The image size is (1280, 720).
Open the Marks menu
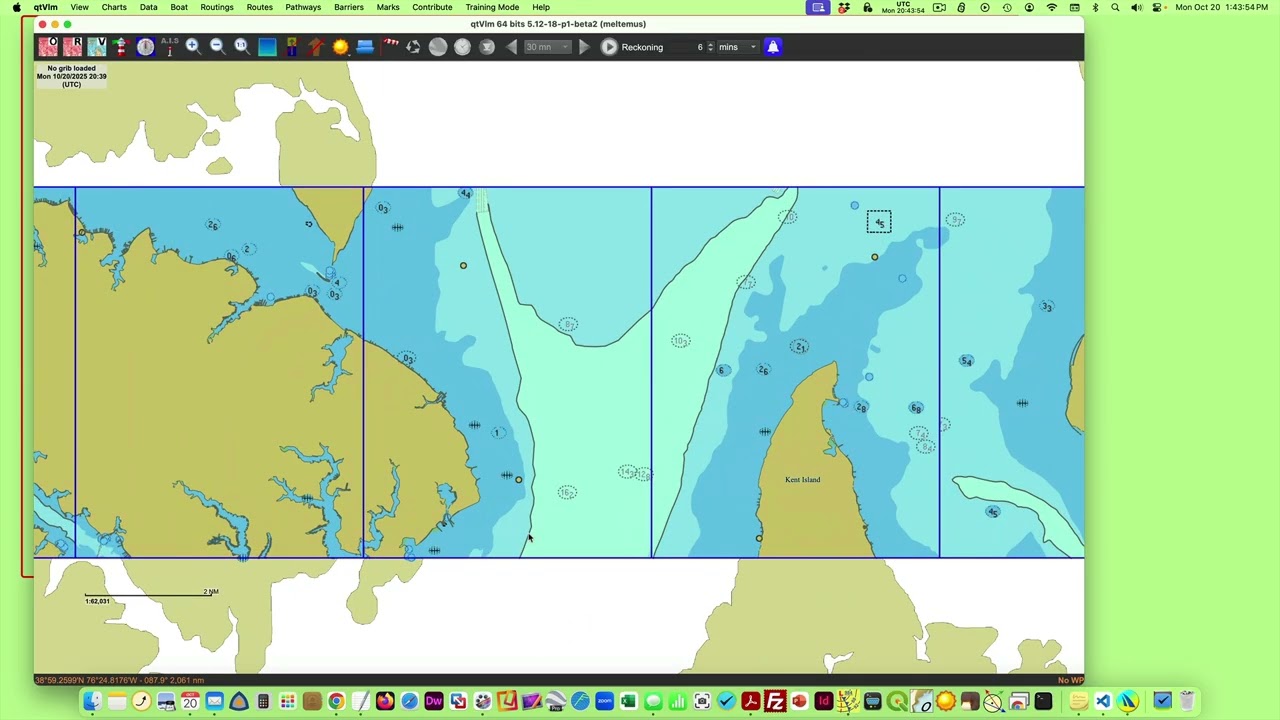pos(388,7)
